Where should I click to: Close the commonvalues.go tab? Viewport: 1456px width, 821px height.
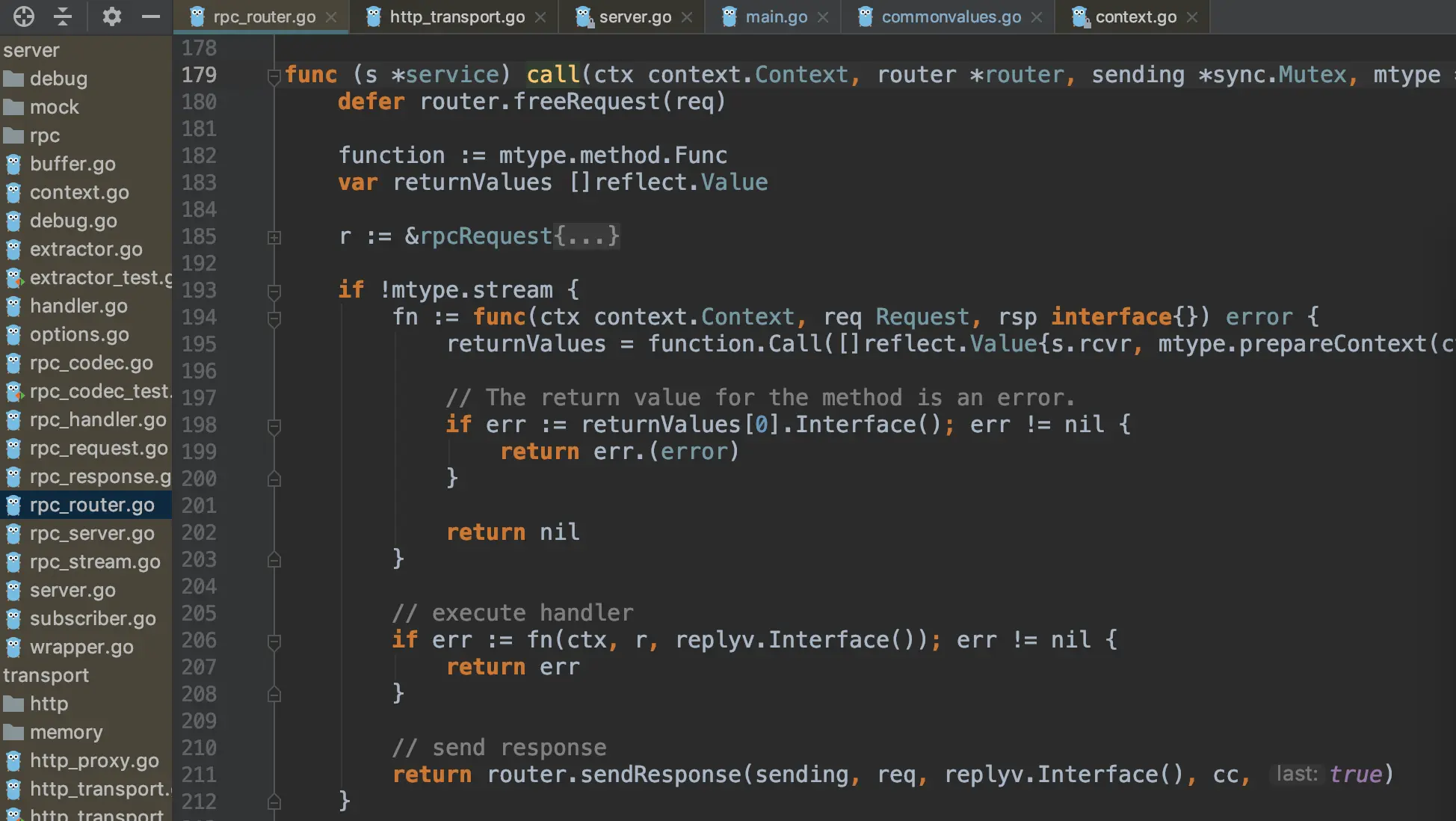1037,16
